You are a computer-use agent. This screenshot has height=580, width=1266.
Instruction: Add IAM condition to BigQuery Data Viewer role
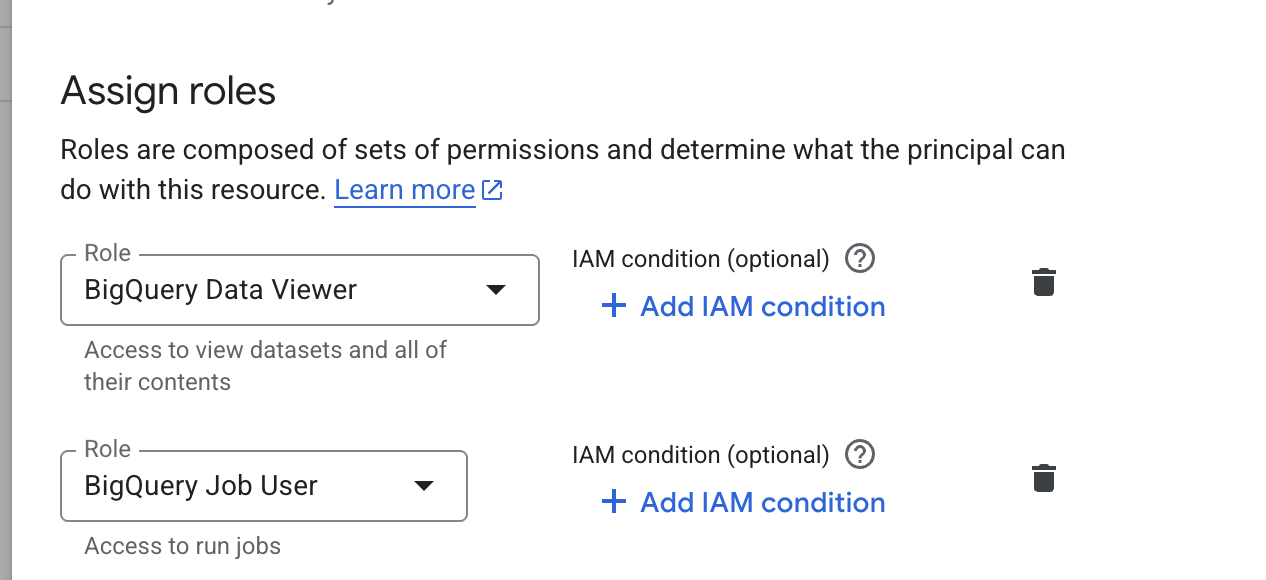pos(762,306)
